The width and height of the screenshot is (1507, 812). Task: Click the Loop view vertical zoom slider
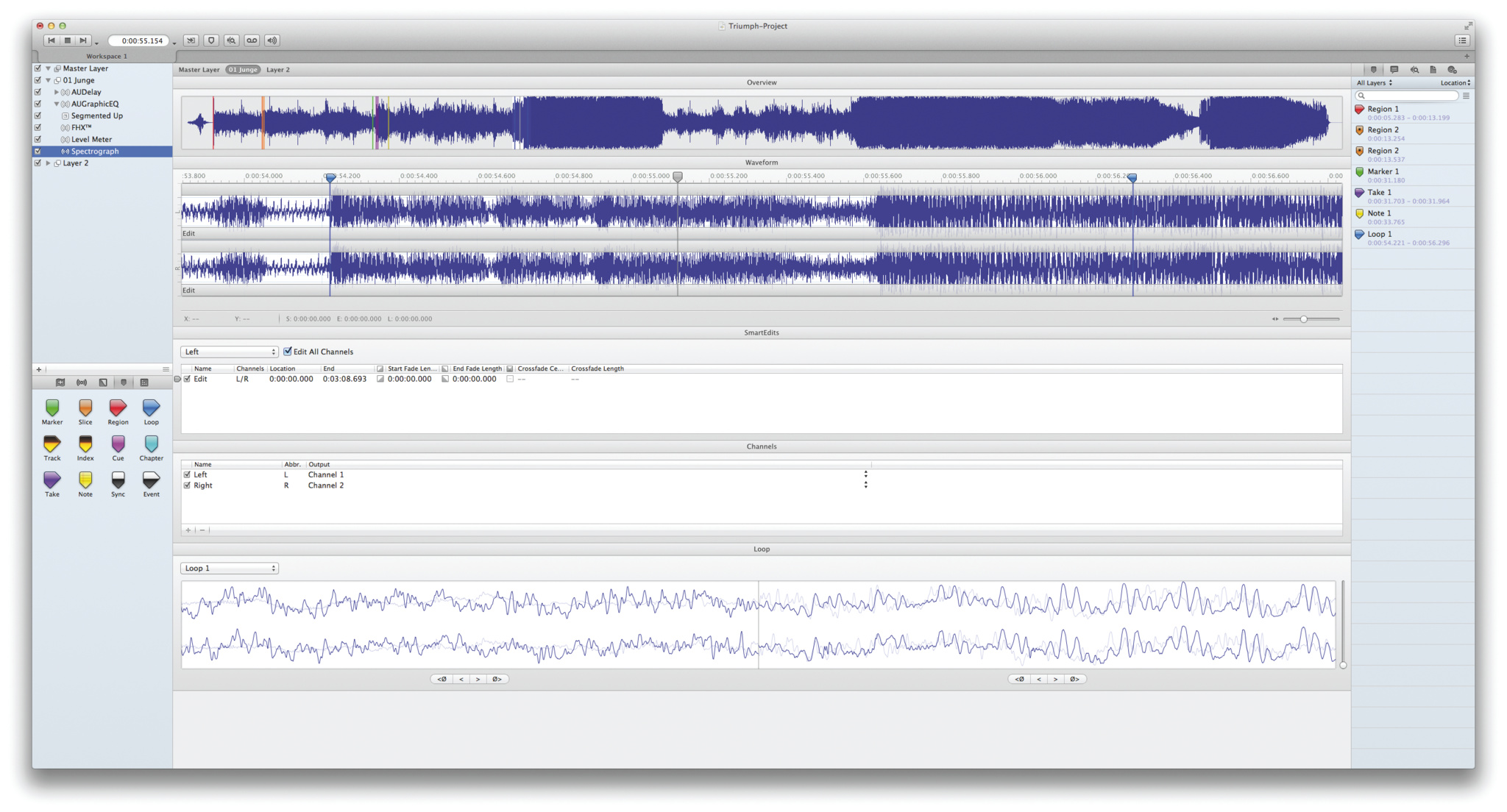pyautogui.click(x=1343, y=624)
